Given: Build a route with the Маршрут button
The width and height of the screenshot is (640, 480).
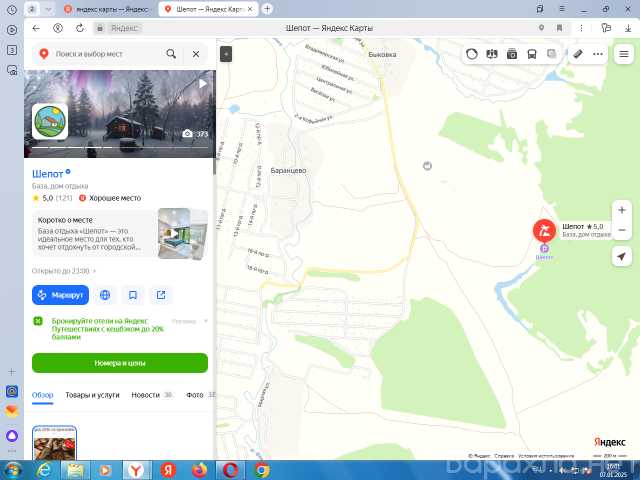Looking at the screenshot, I should (x=60, y=295).
